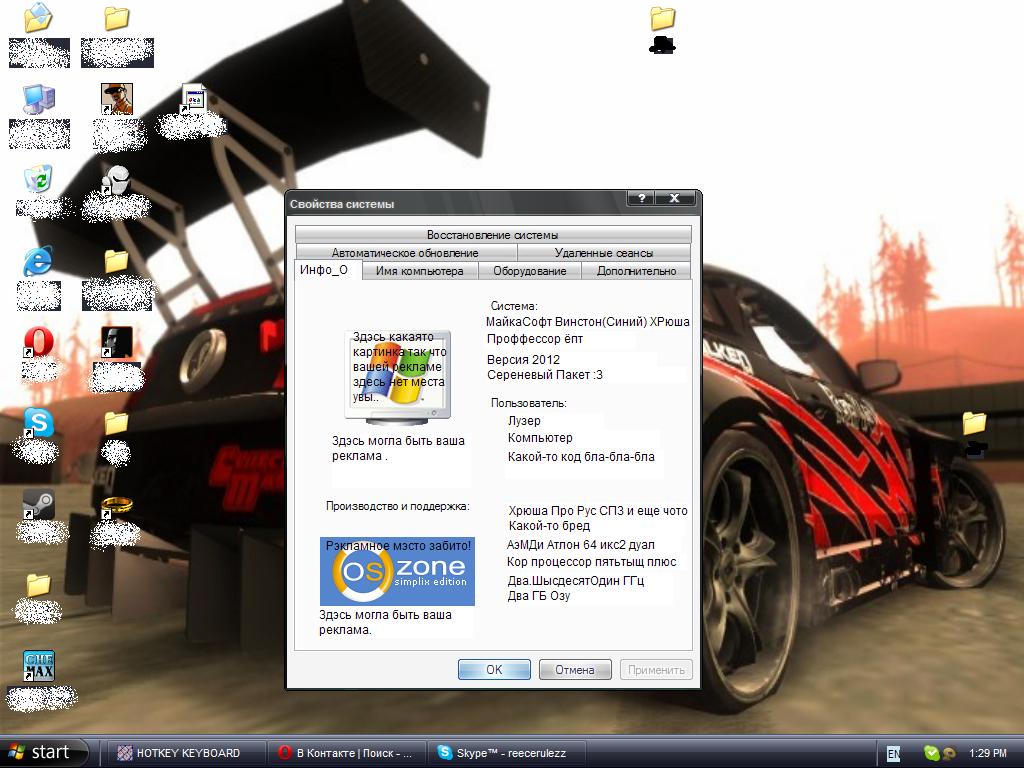Click the 1:29 PM taskbar clock
The height and width of the screenshot is (768, 1024).
point(988,753)
